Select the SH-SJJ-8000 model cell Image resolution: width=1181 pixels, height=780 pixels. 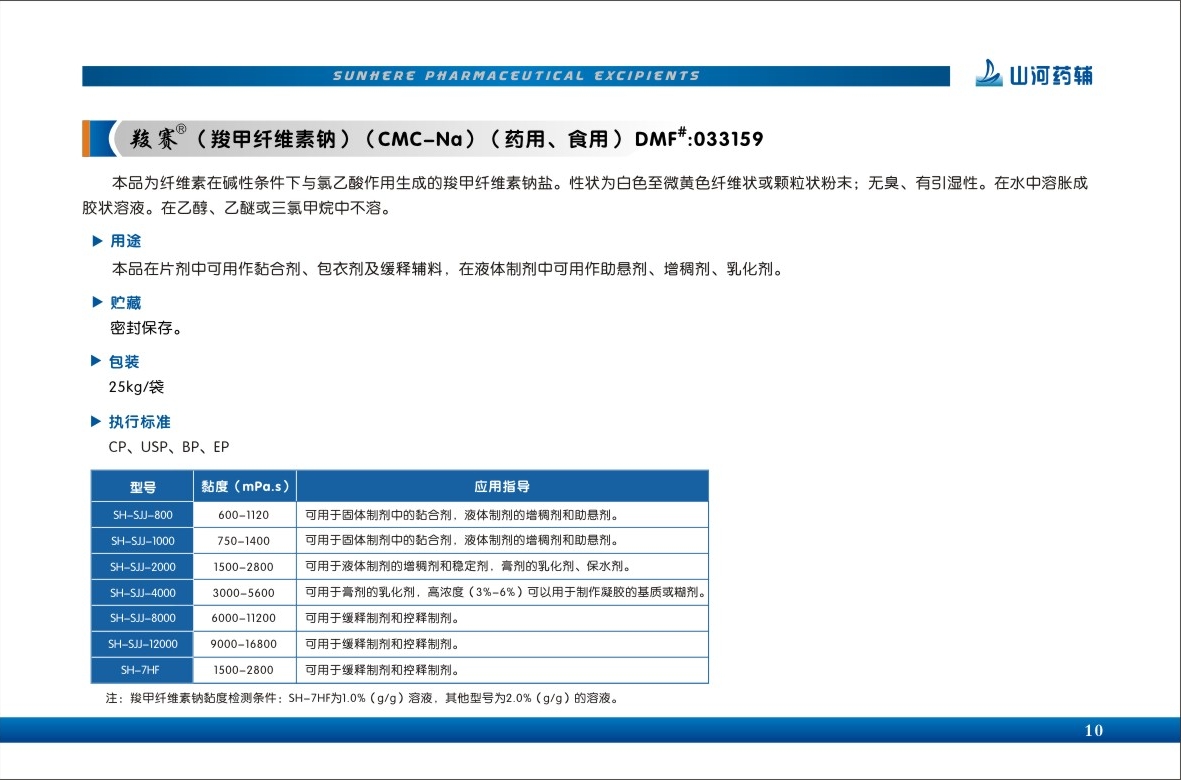tap(142, 618)
